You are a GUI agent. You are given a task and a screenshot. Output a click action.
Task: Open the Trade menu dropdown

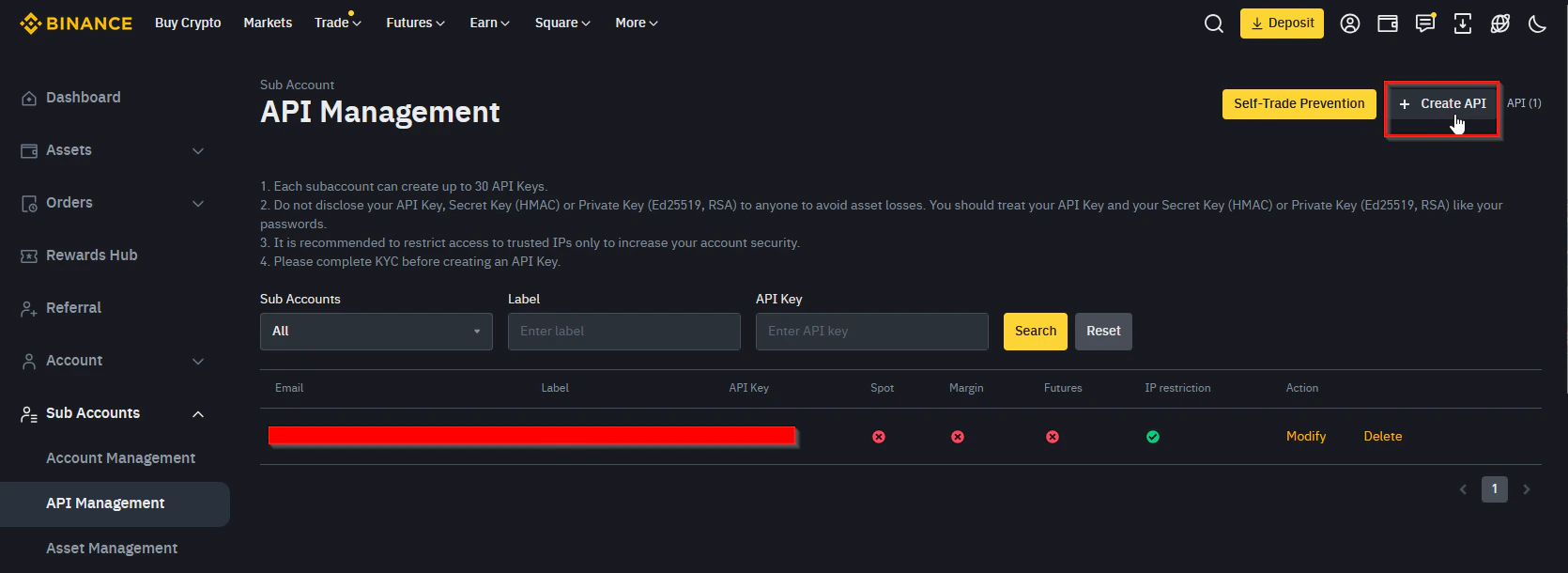(x=337, y=23)
